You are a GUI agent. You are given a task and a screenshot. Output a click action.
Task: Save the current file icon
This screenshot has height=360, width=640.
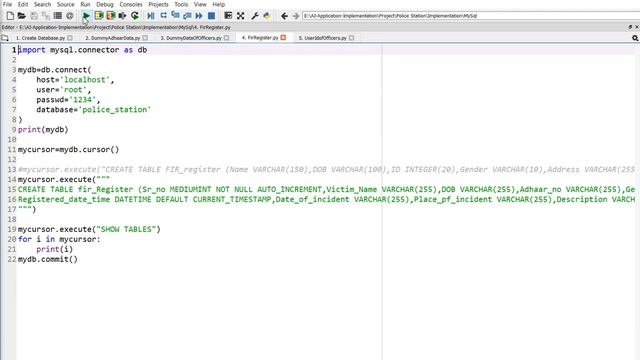point(34,16)
